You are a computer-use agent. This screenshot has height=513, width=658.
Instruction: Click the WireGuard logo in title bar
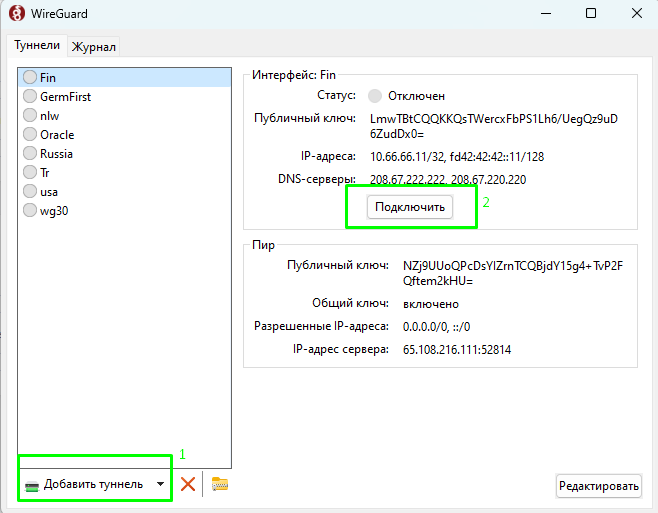pos(16,14)
